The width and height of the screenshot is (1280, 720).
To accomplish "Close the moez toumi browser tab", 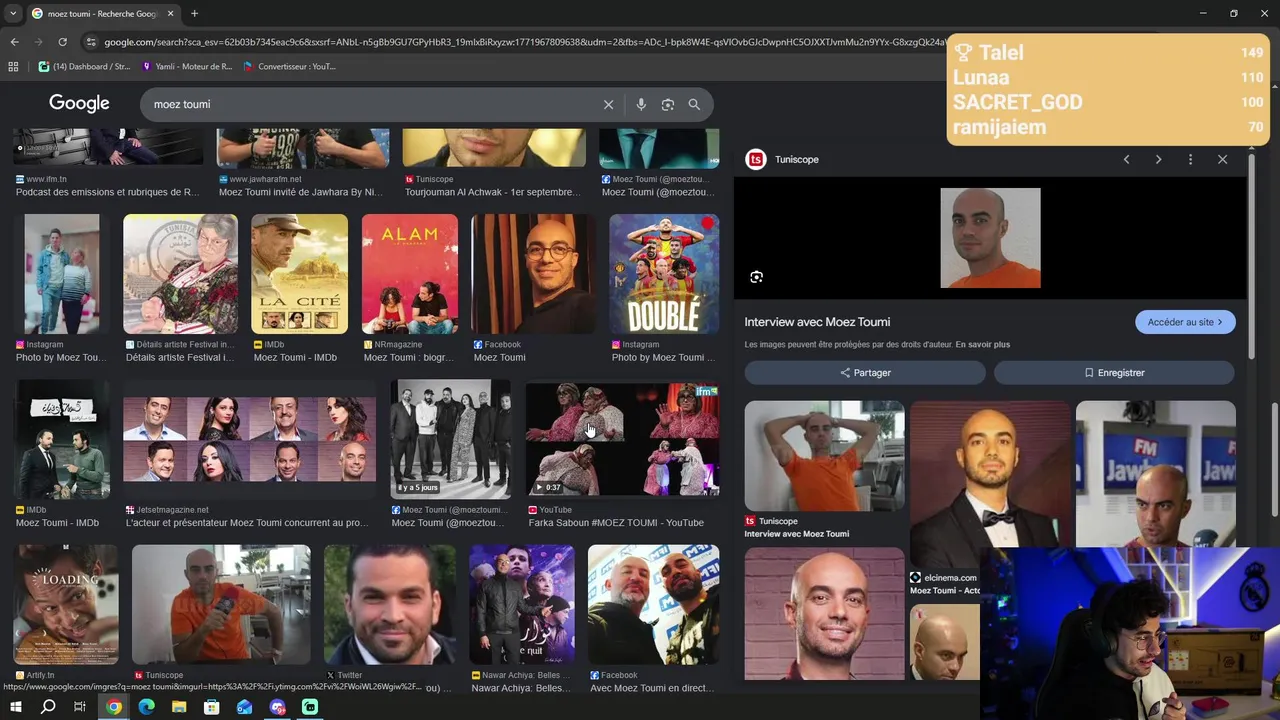I will click(170, 13).
